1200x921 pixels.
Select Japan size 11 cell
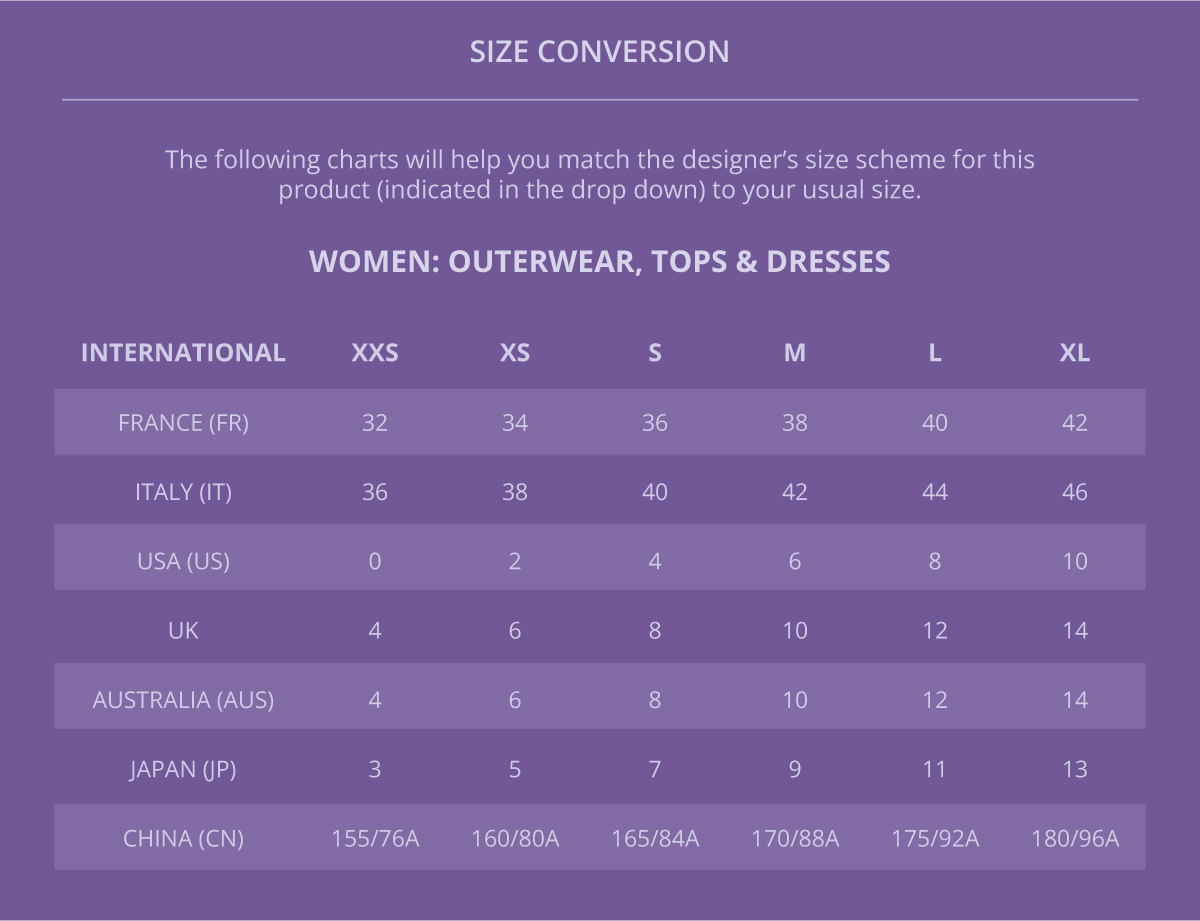935,769
